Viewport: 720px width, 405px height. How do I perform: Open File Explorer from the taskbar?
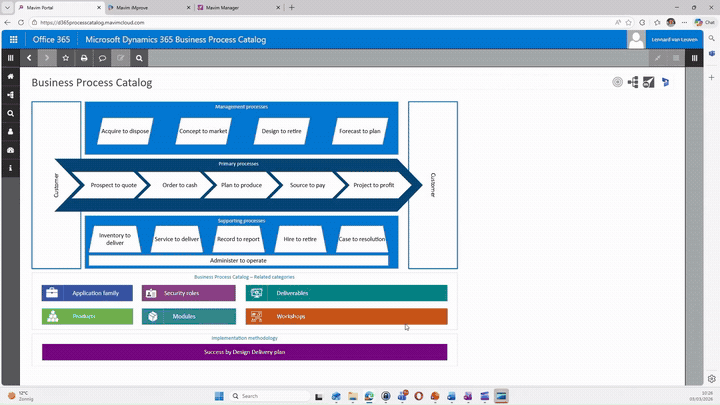click(353, 396)
